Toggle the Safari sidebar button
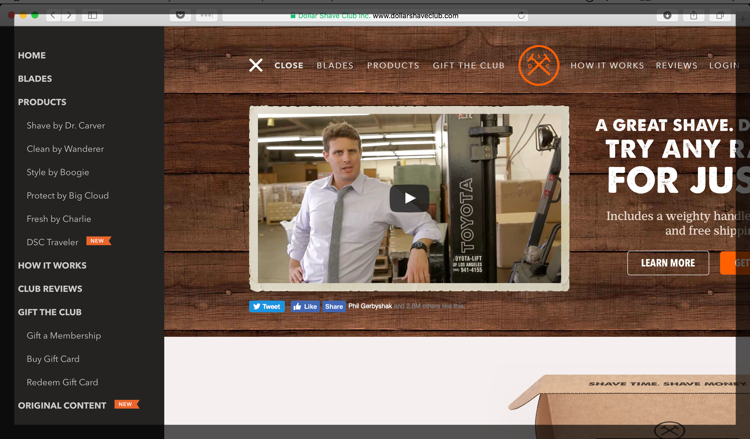The width and height of the screenshot is (750, 439). point(92,16)
